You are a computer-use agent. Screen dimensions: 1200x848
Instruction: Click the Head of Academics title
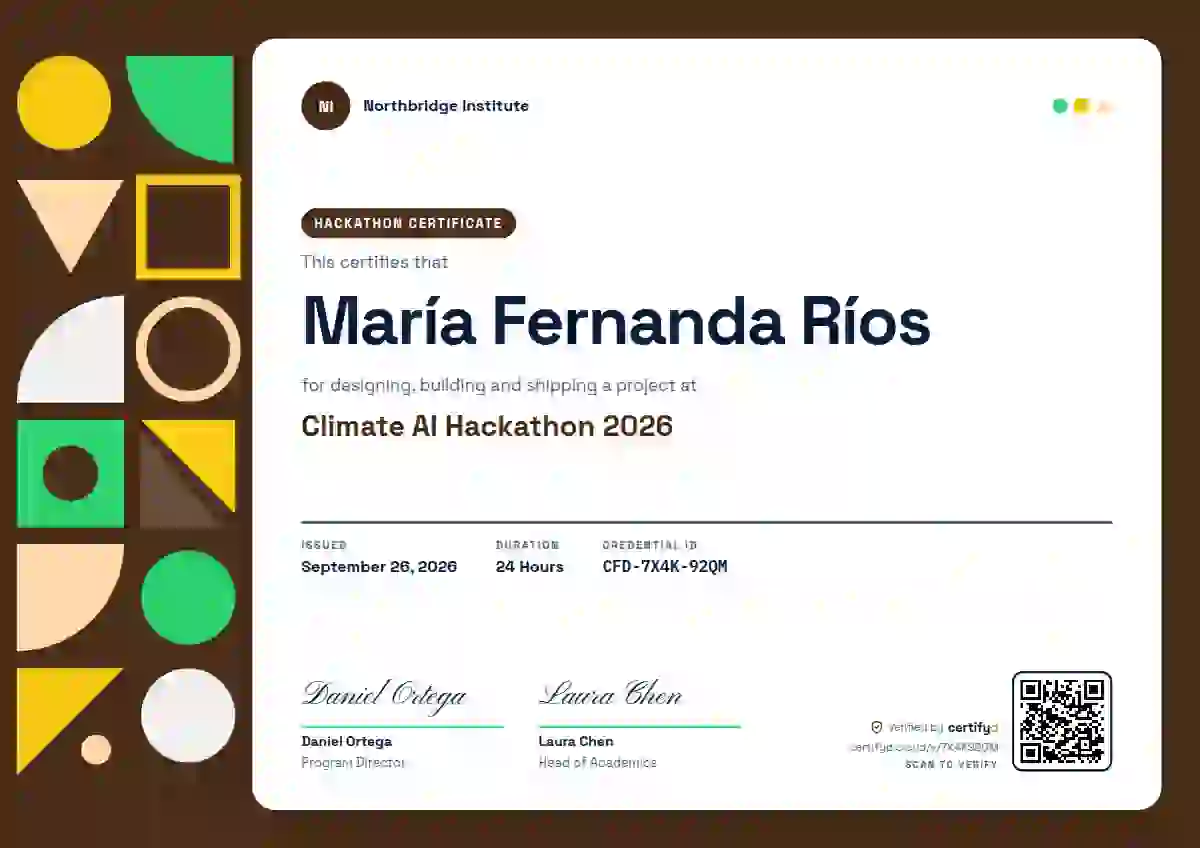598,762
